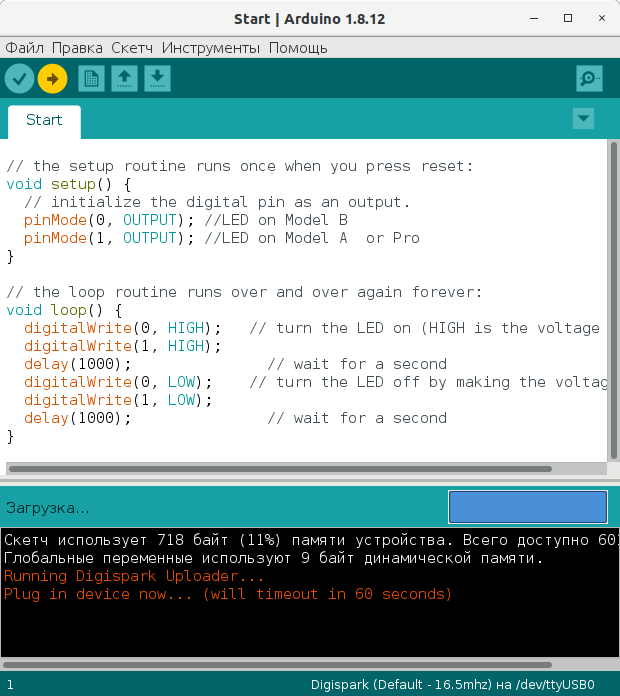
Task: Expand the tab options dropdown arrow
Action: 584,119
